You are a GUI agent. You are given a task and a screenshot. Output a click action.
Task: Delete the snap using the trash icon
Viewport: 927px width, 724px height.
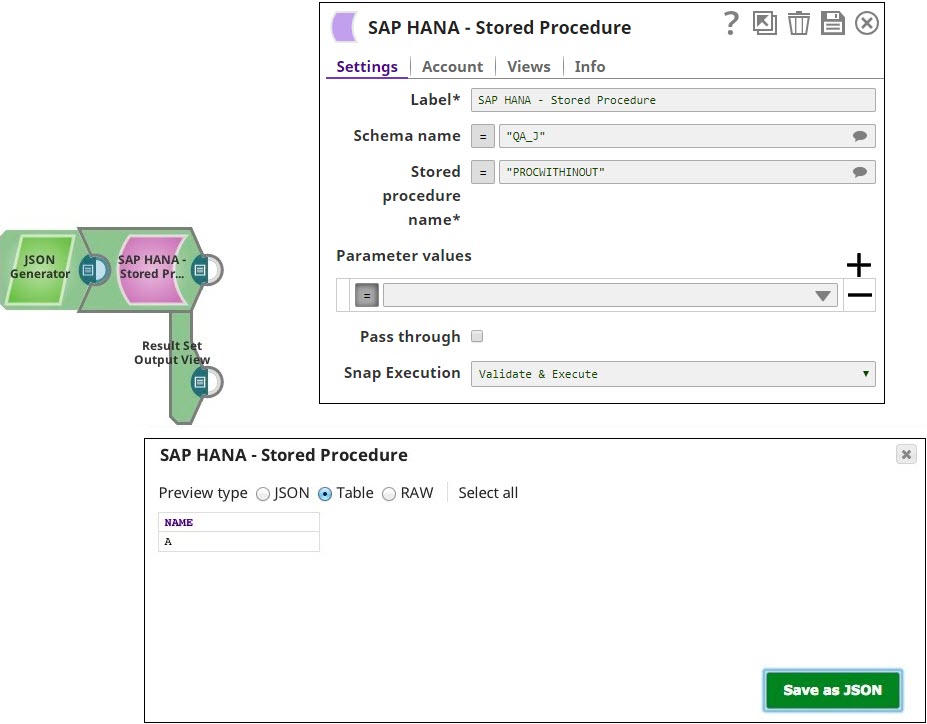click(x=798, y=24)
